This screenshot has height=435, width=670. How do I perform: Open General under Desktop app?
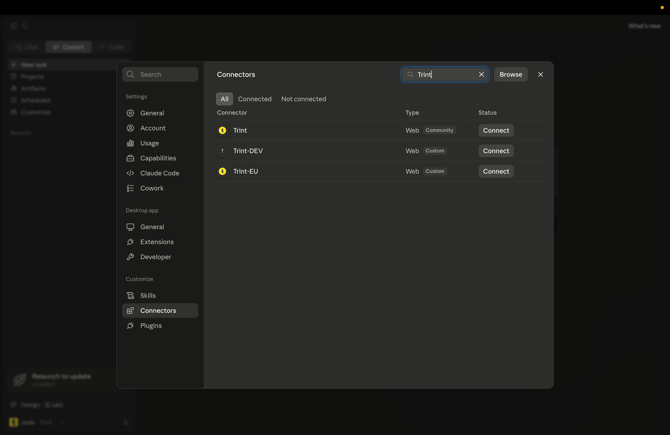[160, 227]
